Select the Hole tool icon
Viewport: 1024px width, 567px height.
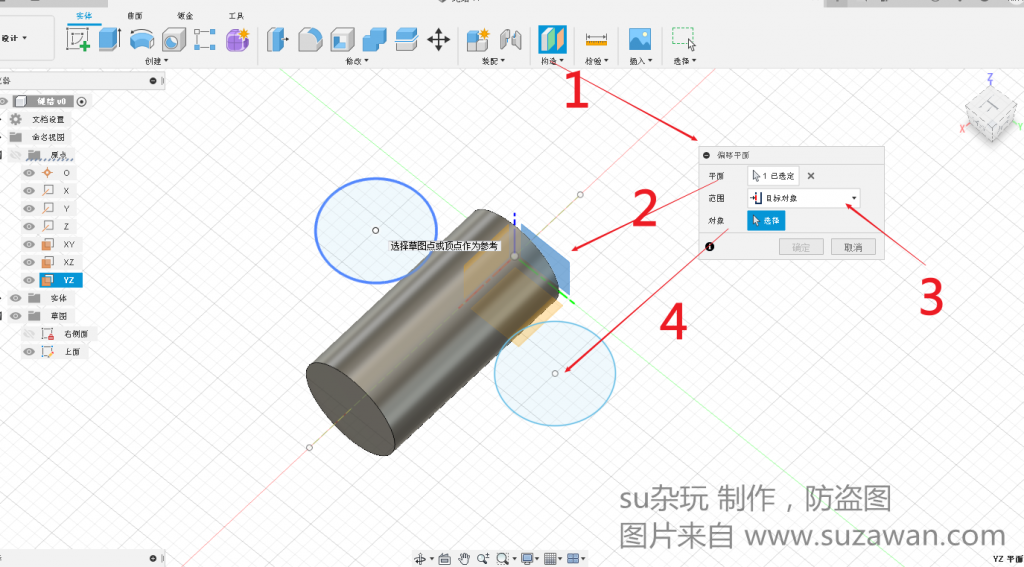[x=173, y=39]
